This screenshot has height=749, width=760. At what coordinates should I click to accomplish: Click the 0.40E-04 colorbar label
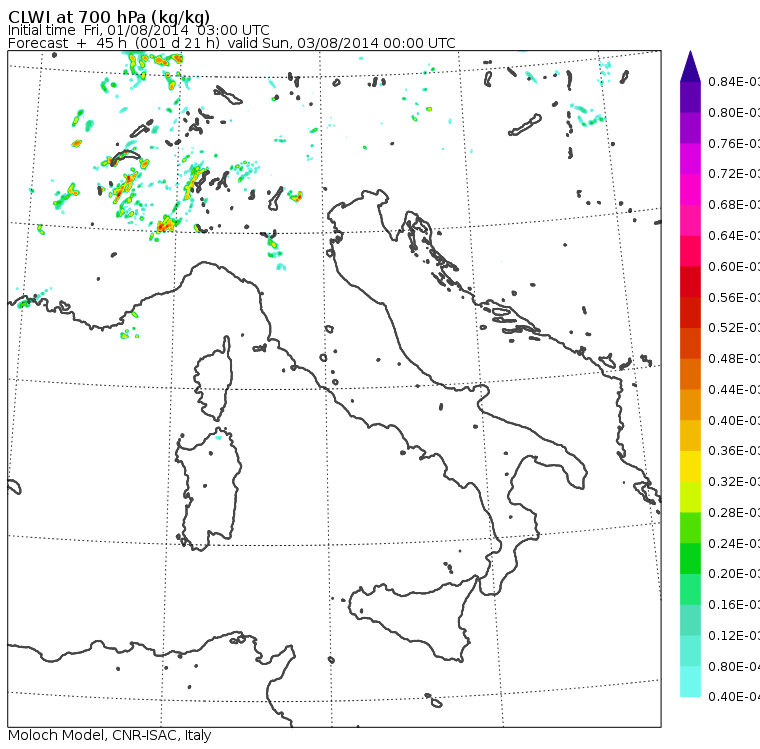tap(734, 697)
